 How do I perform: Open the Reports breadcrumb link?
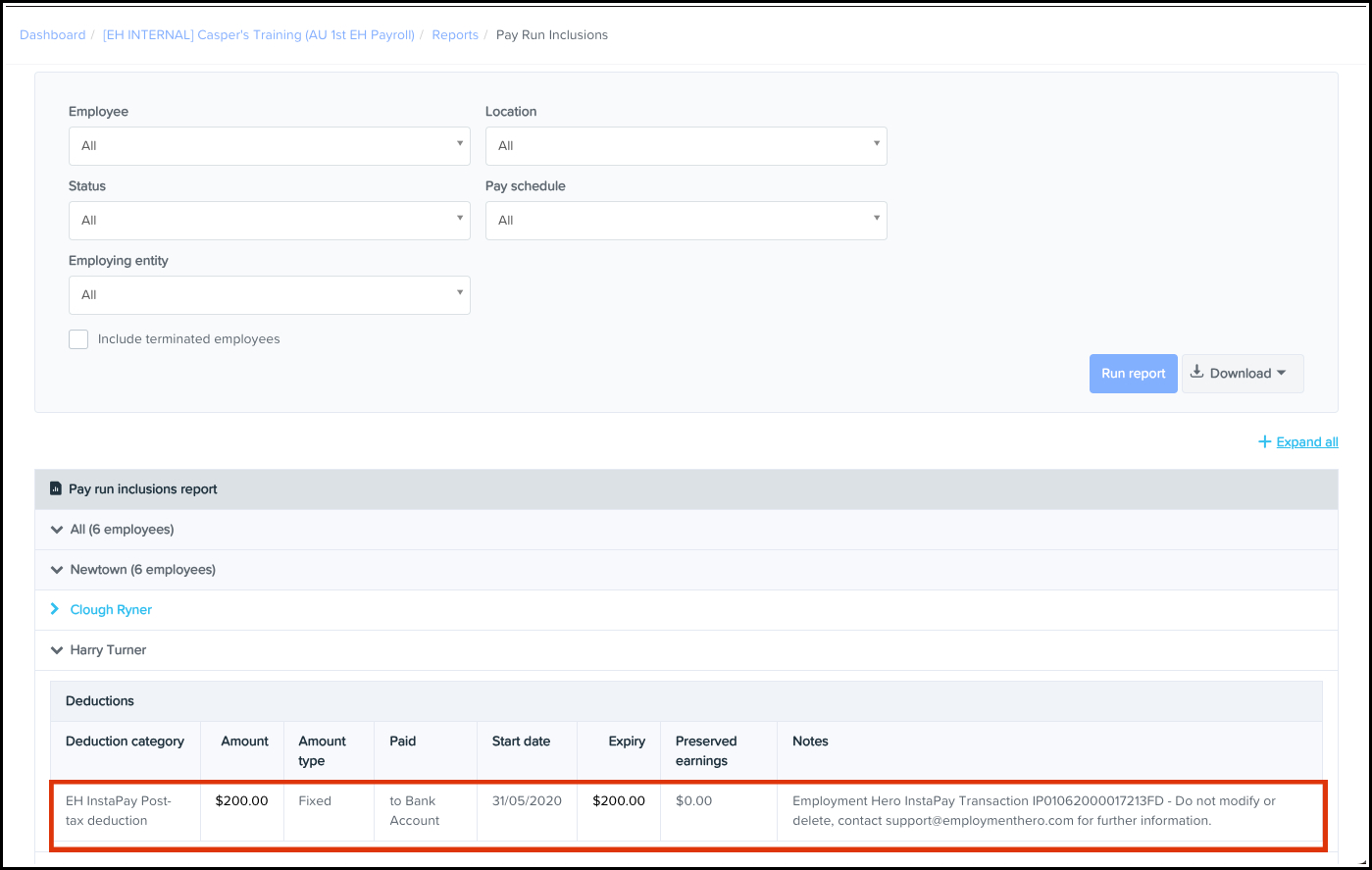coord(455,35)
